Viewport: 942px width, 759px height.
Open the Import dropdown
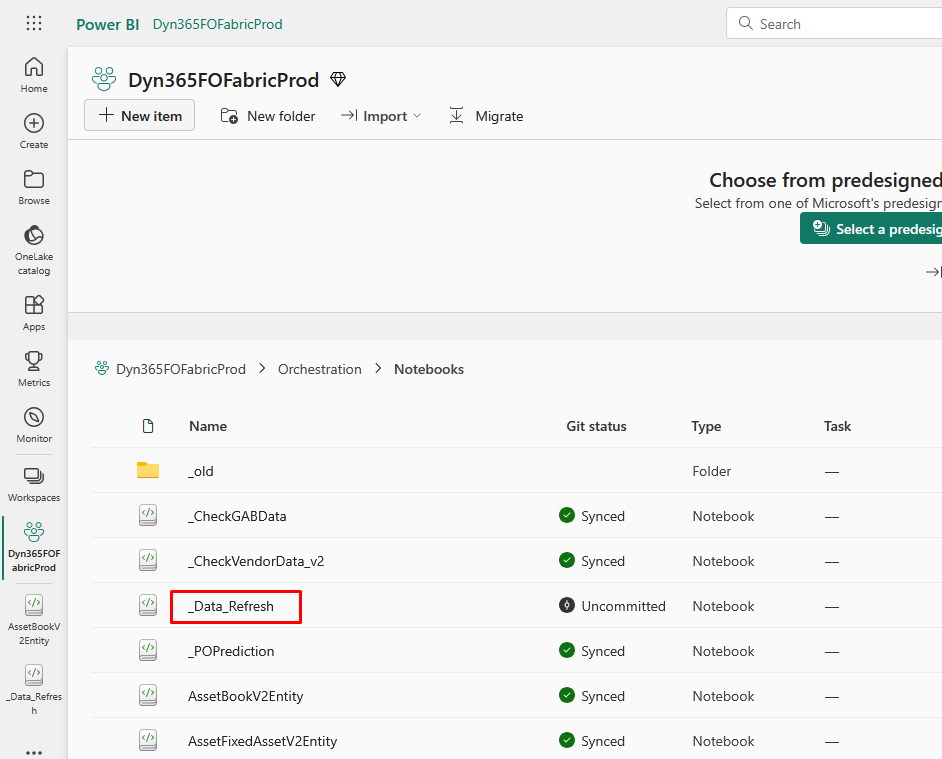pyautogui.click(x=381, y=116)
